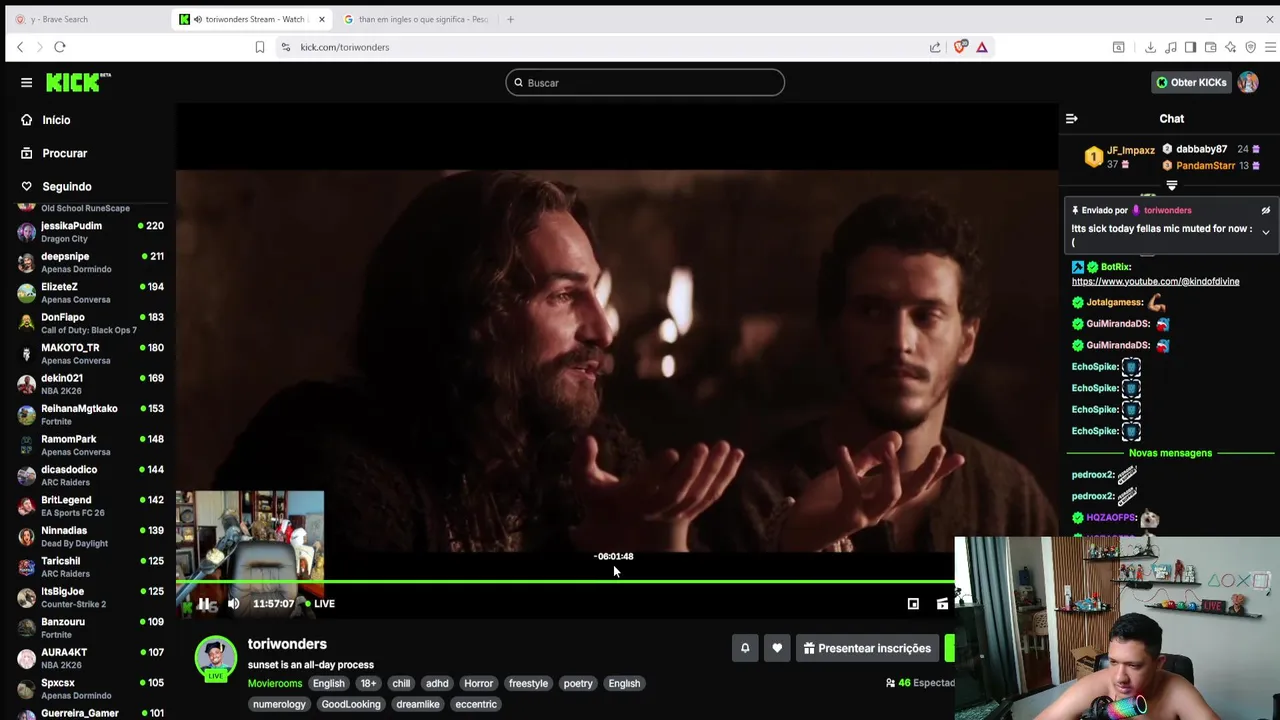1280x720 pixels.
Task: Select the Horror tag
Action: [x=478, y=683]
